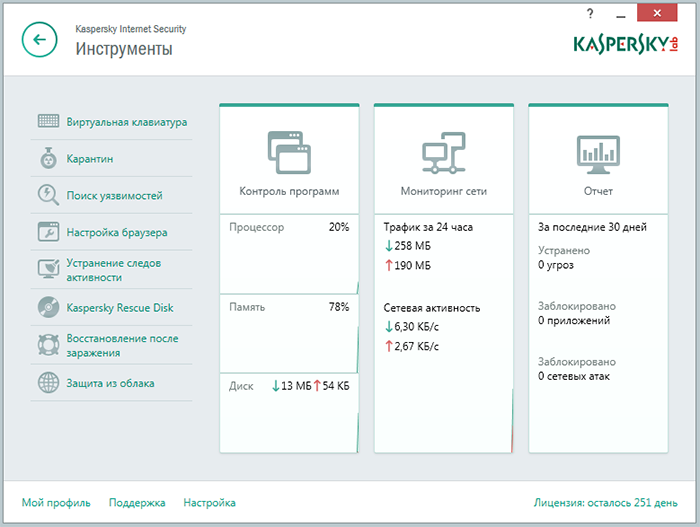This screenshot has width=700, height=527.
Task: Close the Kaspersky window
Action: click(657, 13)
